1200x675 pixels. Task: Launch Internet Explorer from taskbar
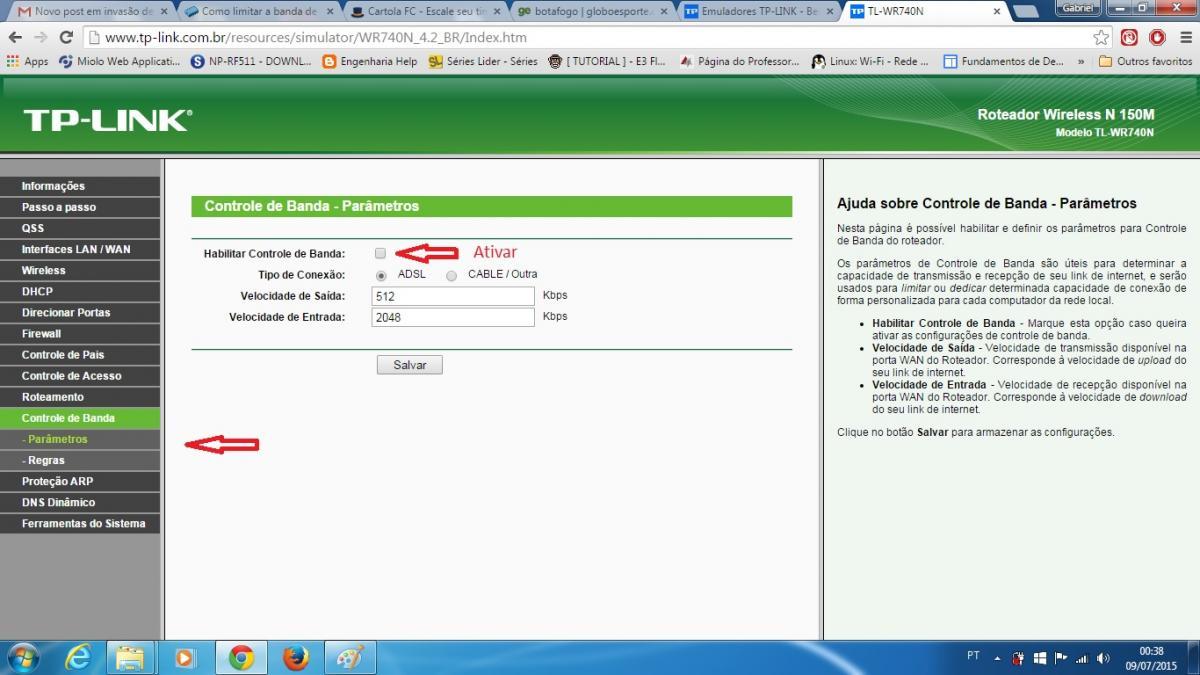point(78,657)
